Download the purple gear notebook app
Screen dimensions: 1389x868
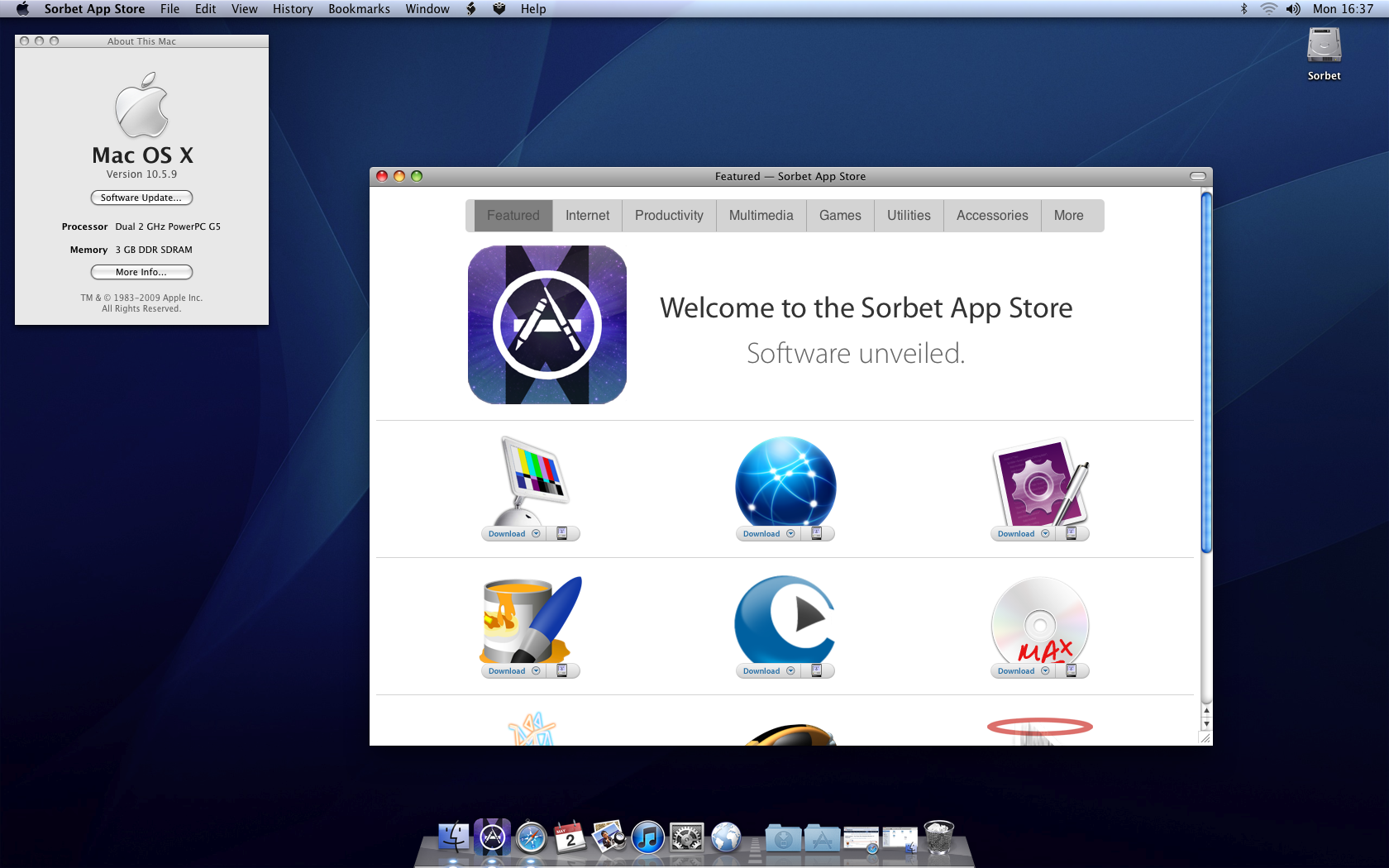(x=1016, y=533)
